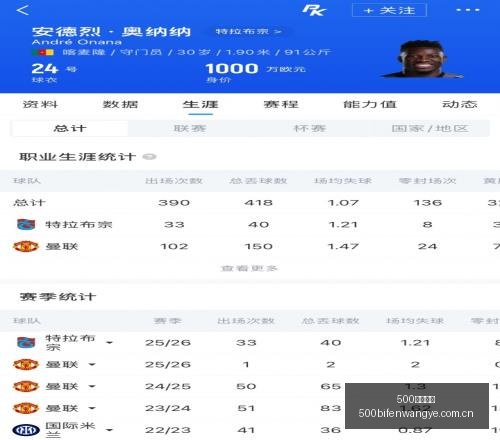500x440 pixels.
Task: Select the 联赛 filter segment
Action: tap(190, 128)
